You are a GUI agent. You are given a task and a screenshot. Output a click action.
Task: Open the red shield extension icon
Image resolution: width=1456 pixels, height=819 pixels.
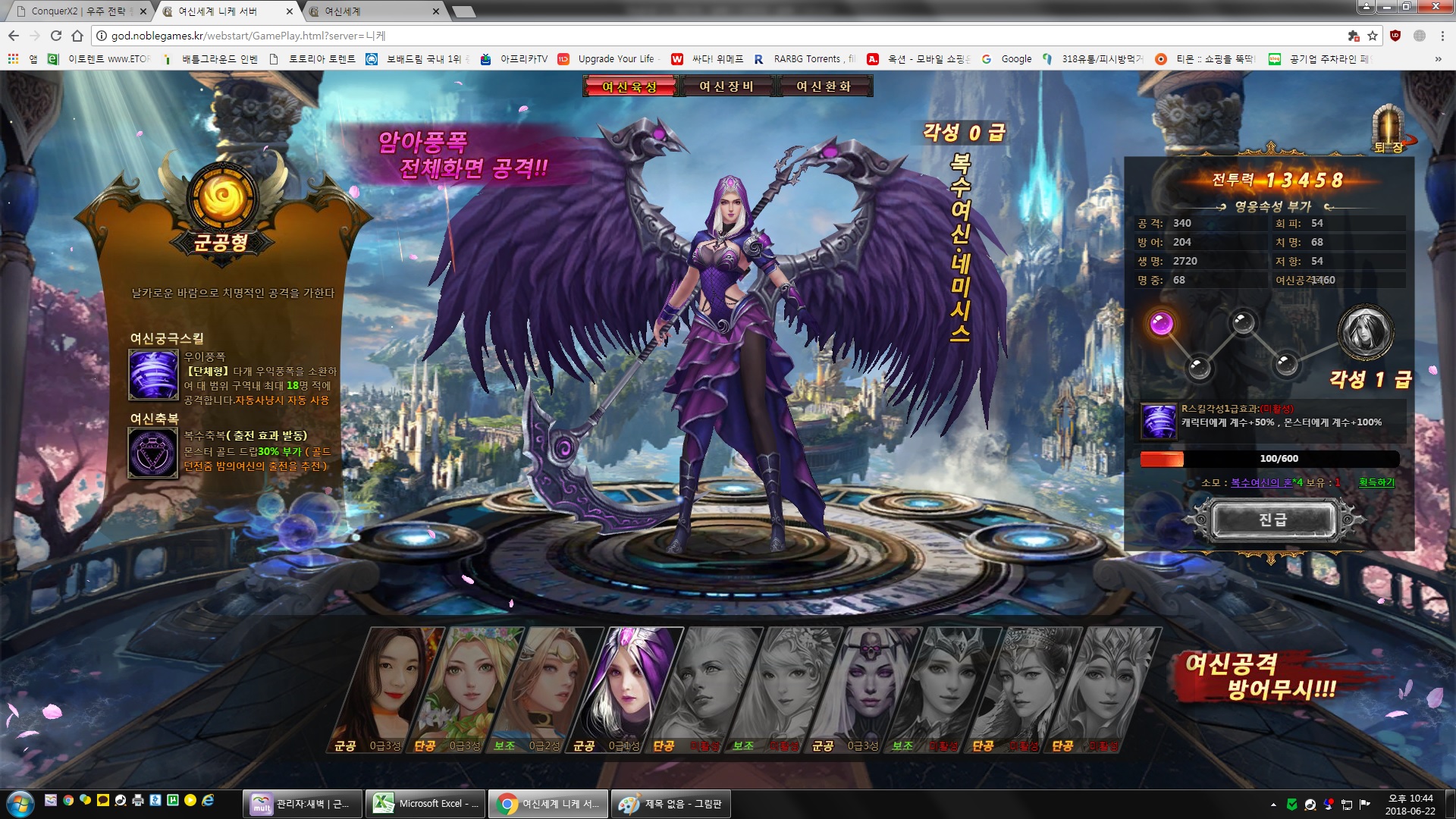pyautogui.click(x=1395, y=36)
